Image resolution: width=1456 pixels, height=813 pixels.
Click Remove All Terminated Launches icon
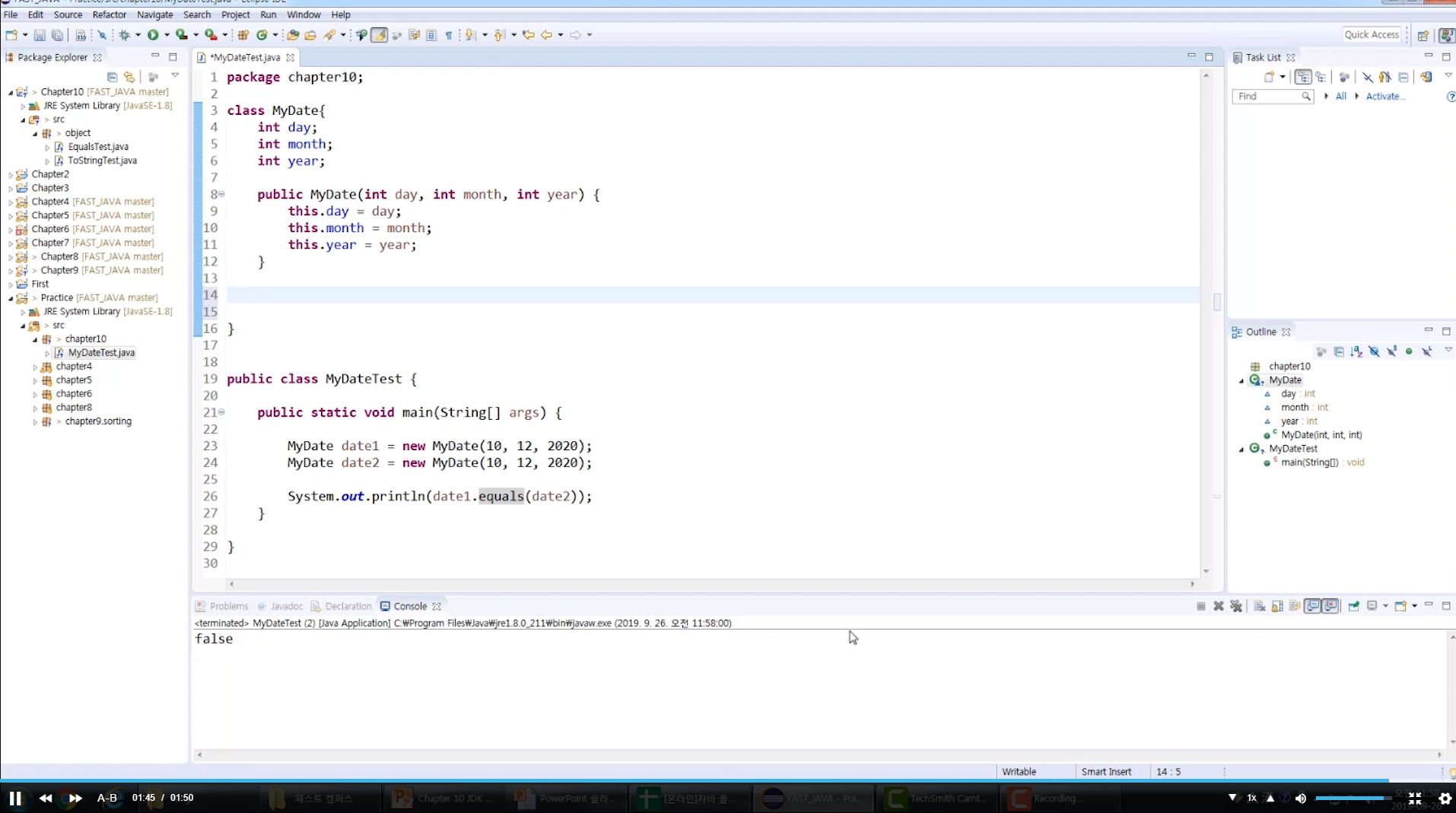tap(1236, 606)
